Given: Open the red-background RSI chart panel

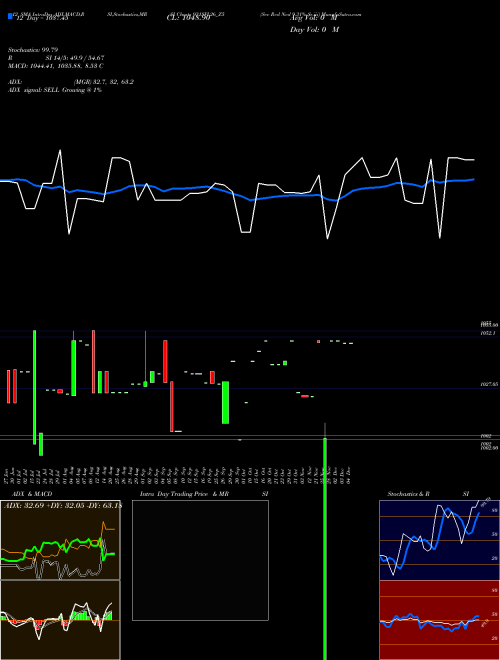Looking at the screenshot, I should pos(439,620).
